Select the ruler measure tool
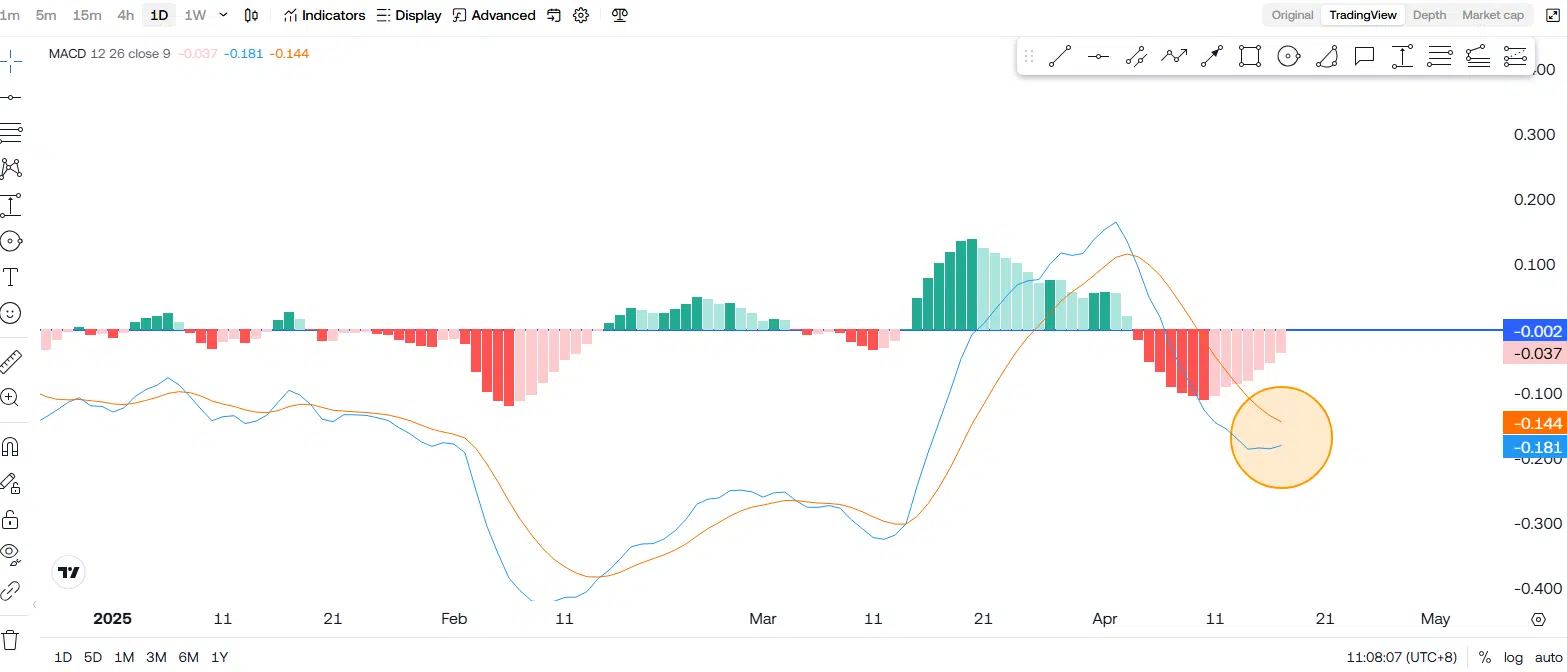 pos(11,361)
